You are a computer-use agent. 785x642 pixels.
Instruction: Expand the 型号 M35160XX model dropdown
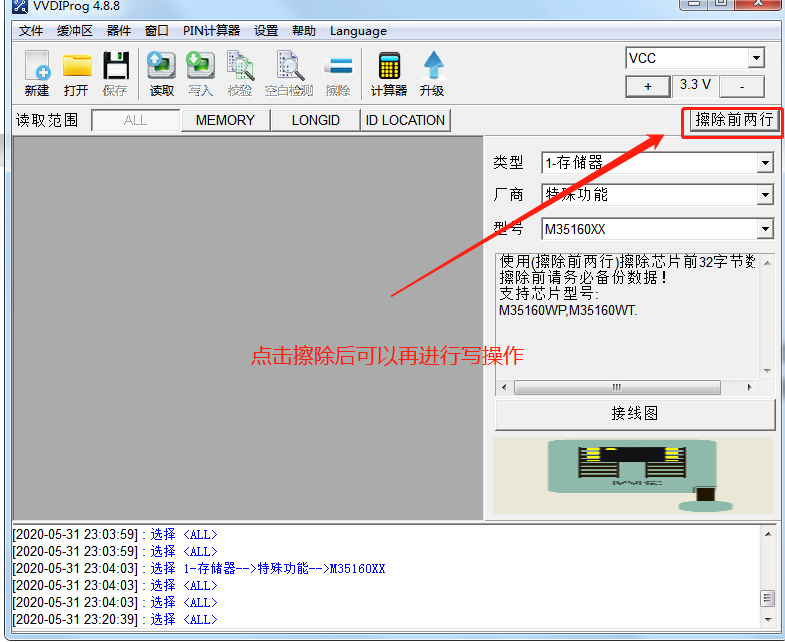pyautogui.click(x=765, y=229)
